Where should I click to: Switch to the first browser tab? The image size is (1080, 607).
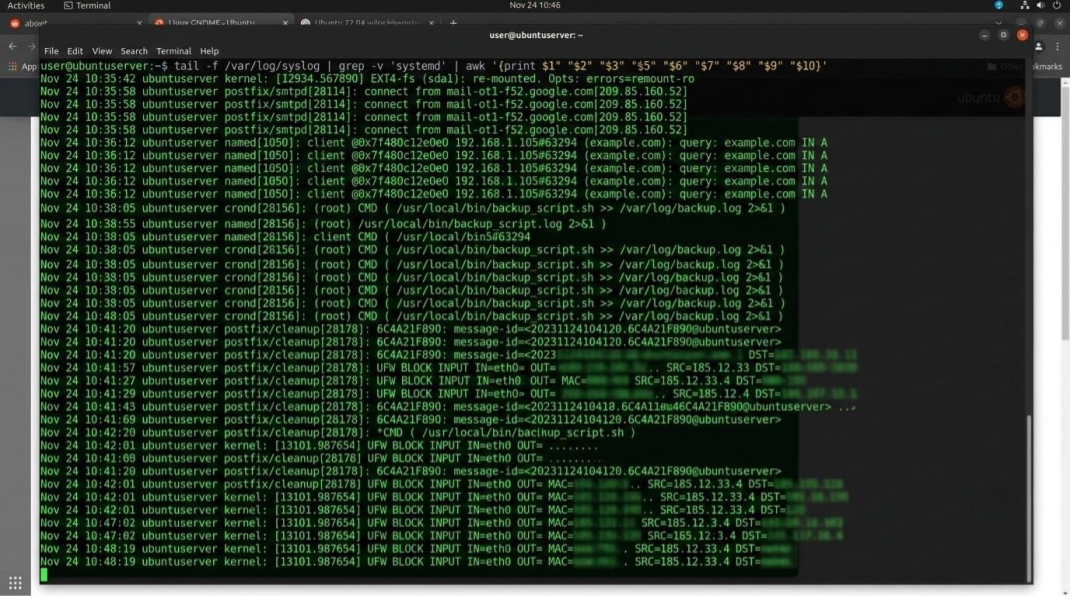point(74,23)
